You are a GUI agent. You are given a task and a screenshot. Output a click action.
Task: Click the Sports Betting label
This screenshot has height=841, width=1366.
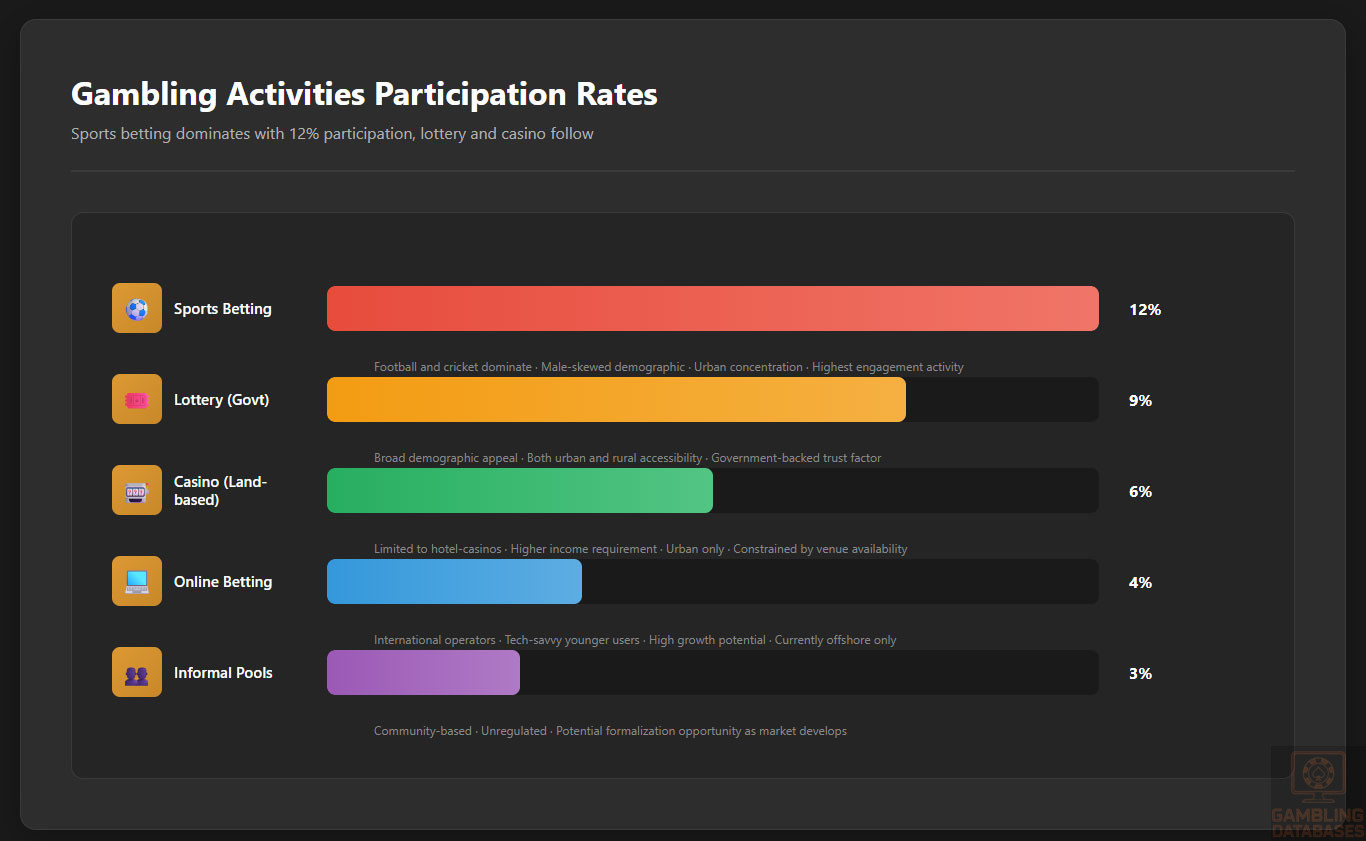tap(222, 309)
